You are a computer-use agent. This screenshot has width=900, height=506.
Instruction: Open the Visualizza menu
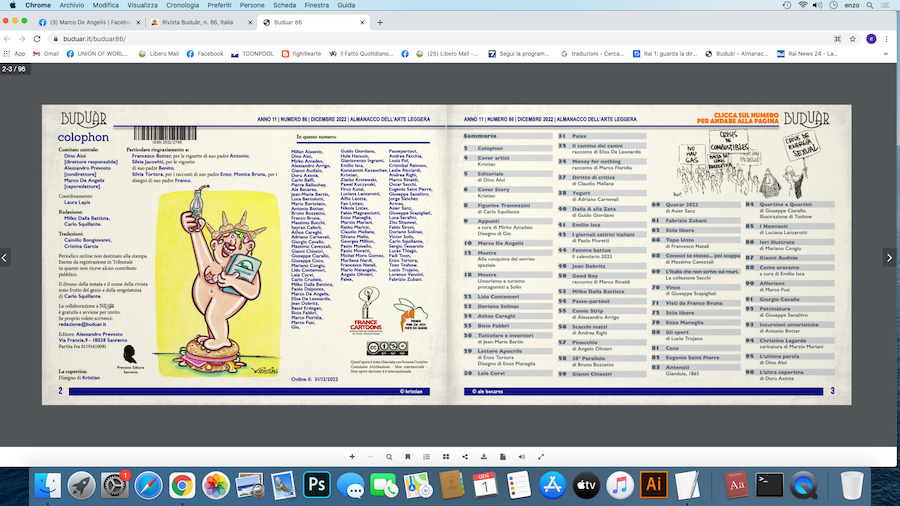coord(142,5)
